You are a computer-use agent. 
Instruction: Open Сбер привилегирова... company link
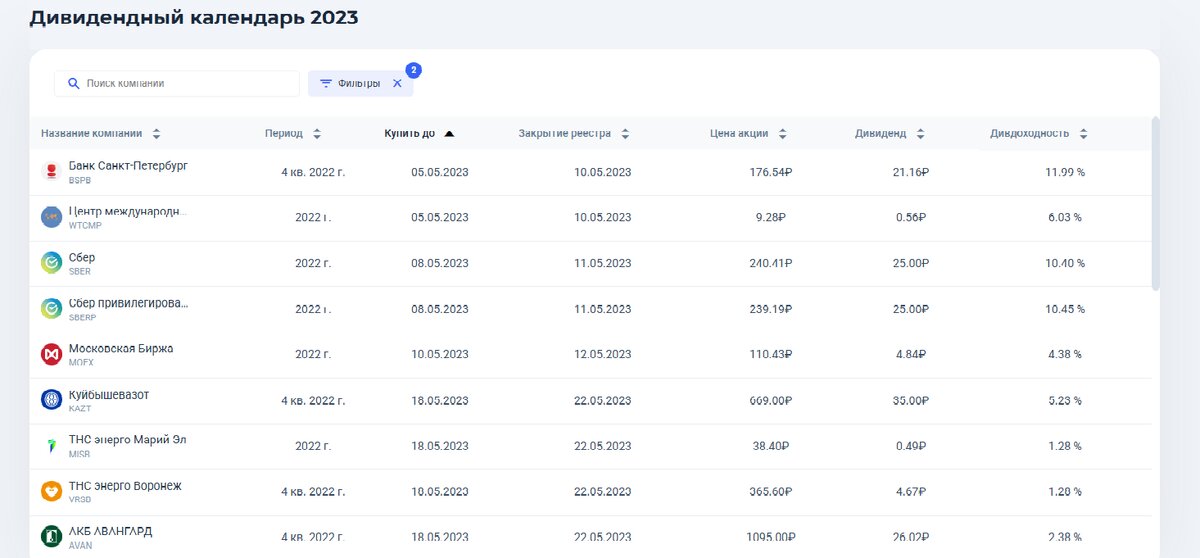(x=128, y=303)
